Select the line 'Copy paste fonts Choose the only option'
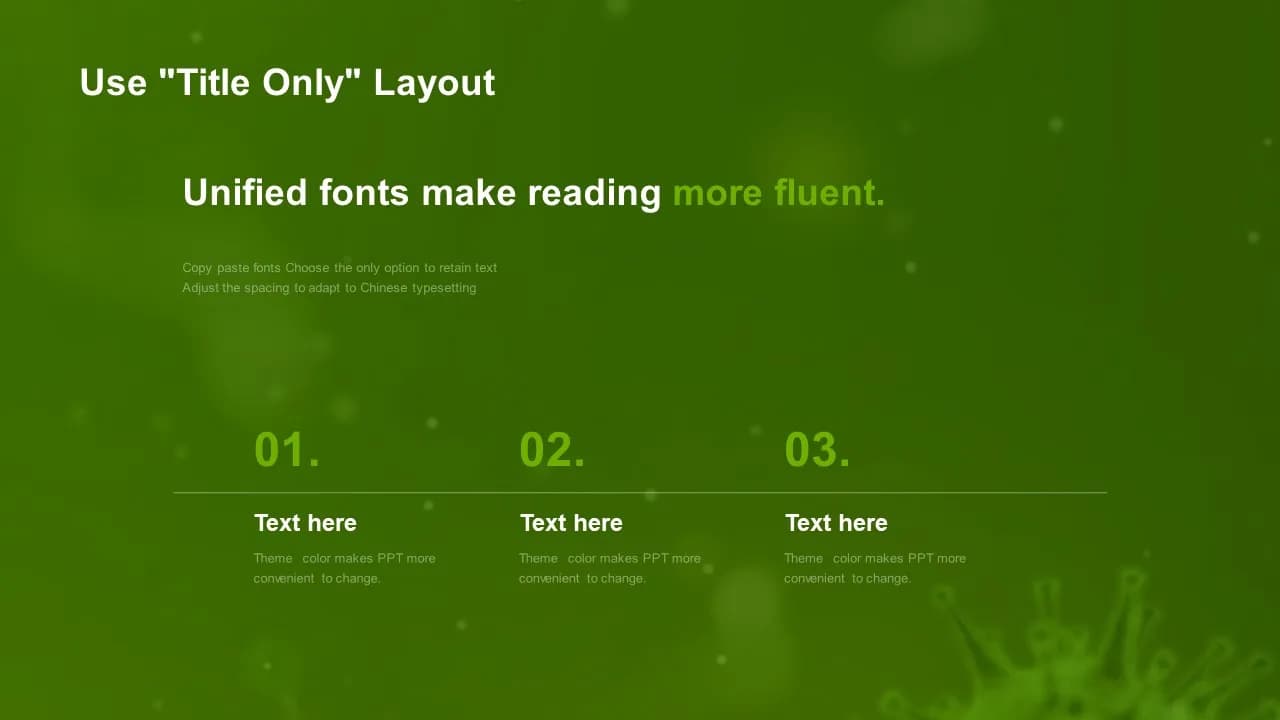Image resolution: width=1280 pixels, height=720 pixels. point(340,268)
